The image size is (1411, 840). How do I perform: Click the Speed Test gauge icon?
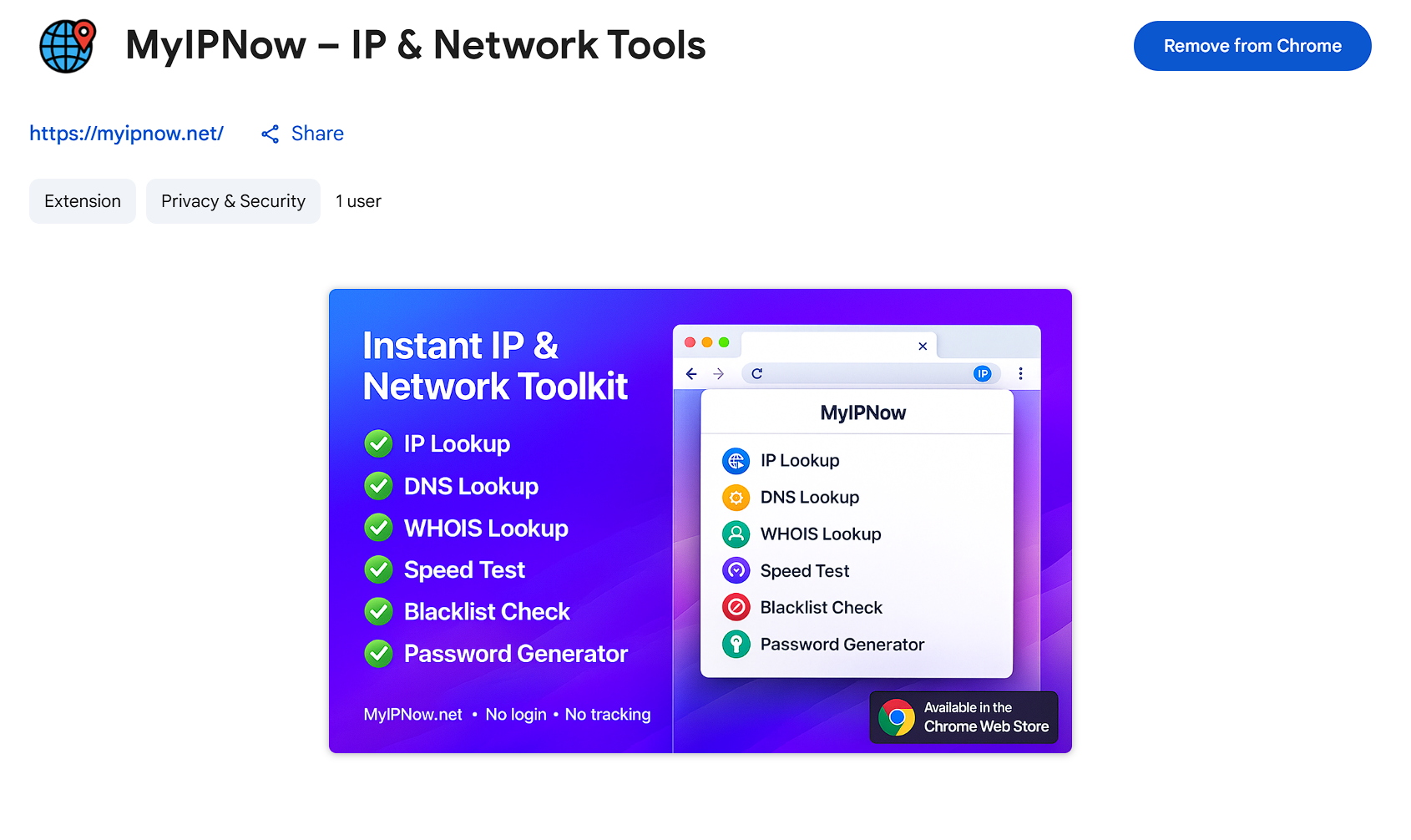(x=736, y=570)
